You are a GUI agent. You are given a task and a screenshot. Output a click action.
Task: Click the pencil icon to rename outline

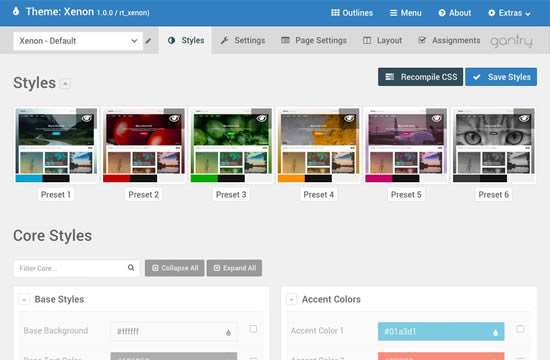pos(148,41)
